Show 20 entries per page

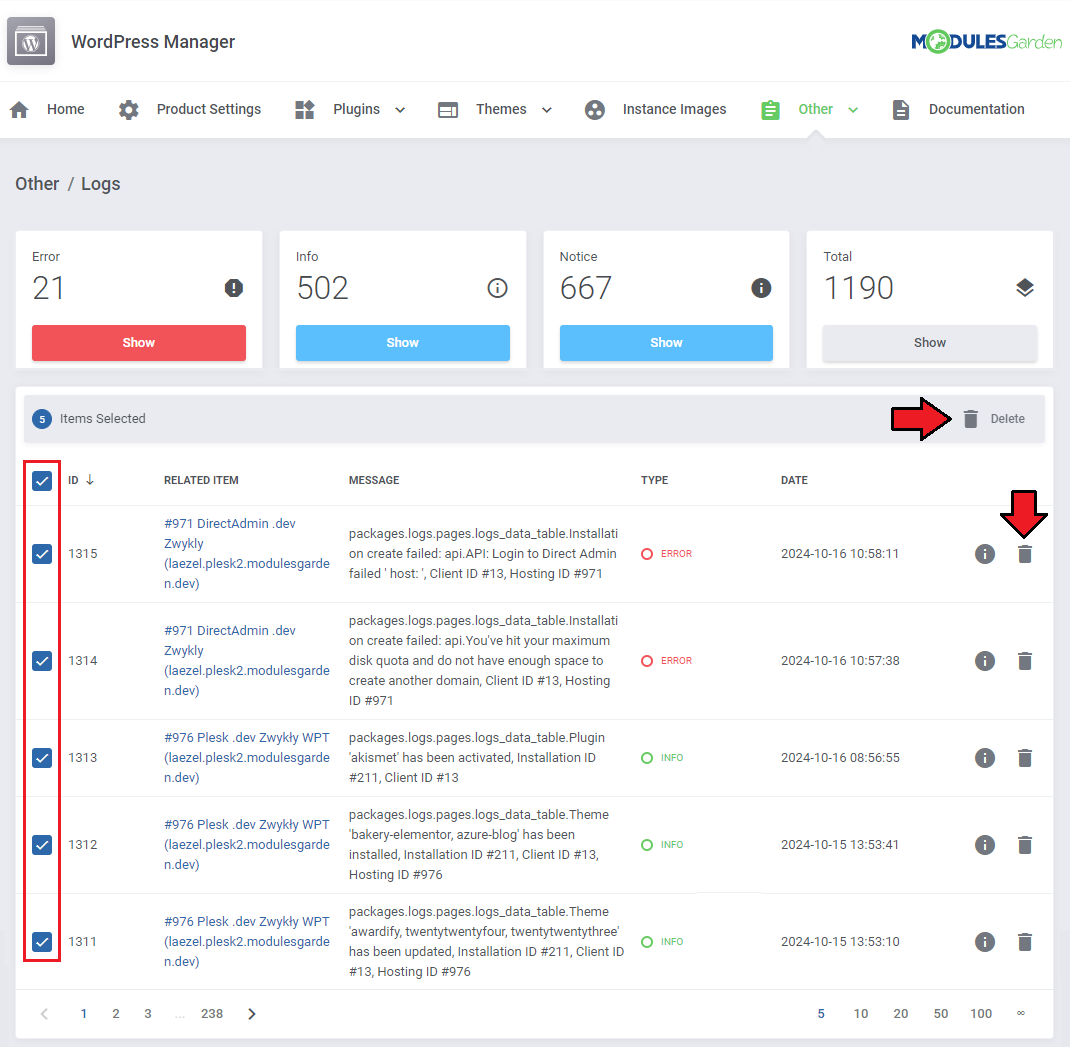(900, 1014)
